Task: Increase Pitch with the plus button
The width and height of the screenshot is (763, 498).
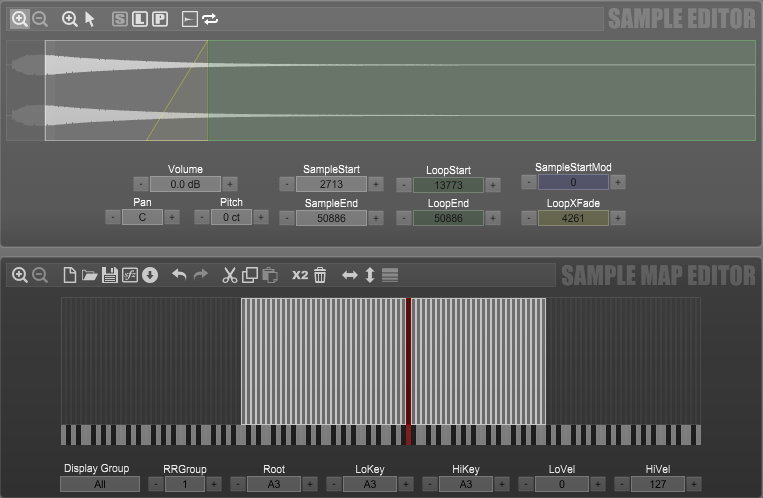Action: [261, 217]
